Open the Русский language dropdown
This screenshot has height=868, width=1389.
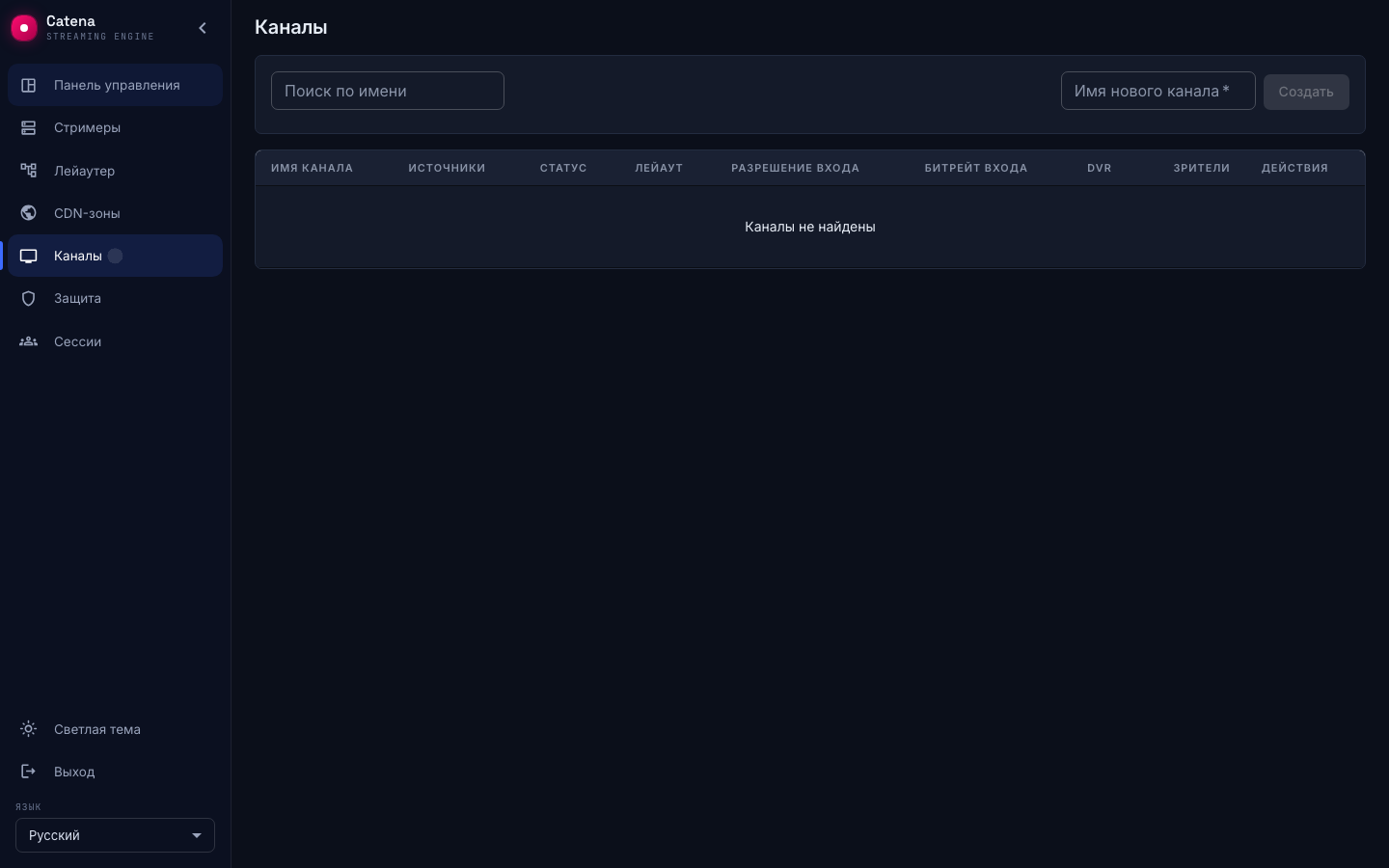[115, 835]
